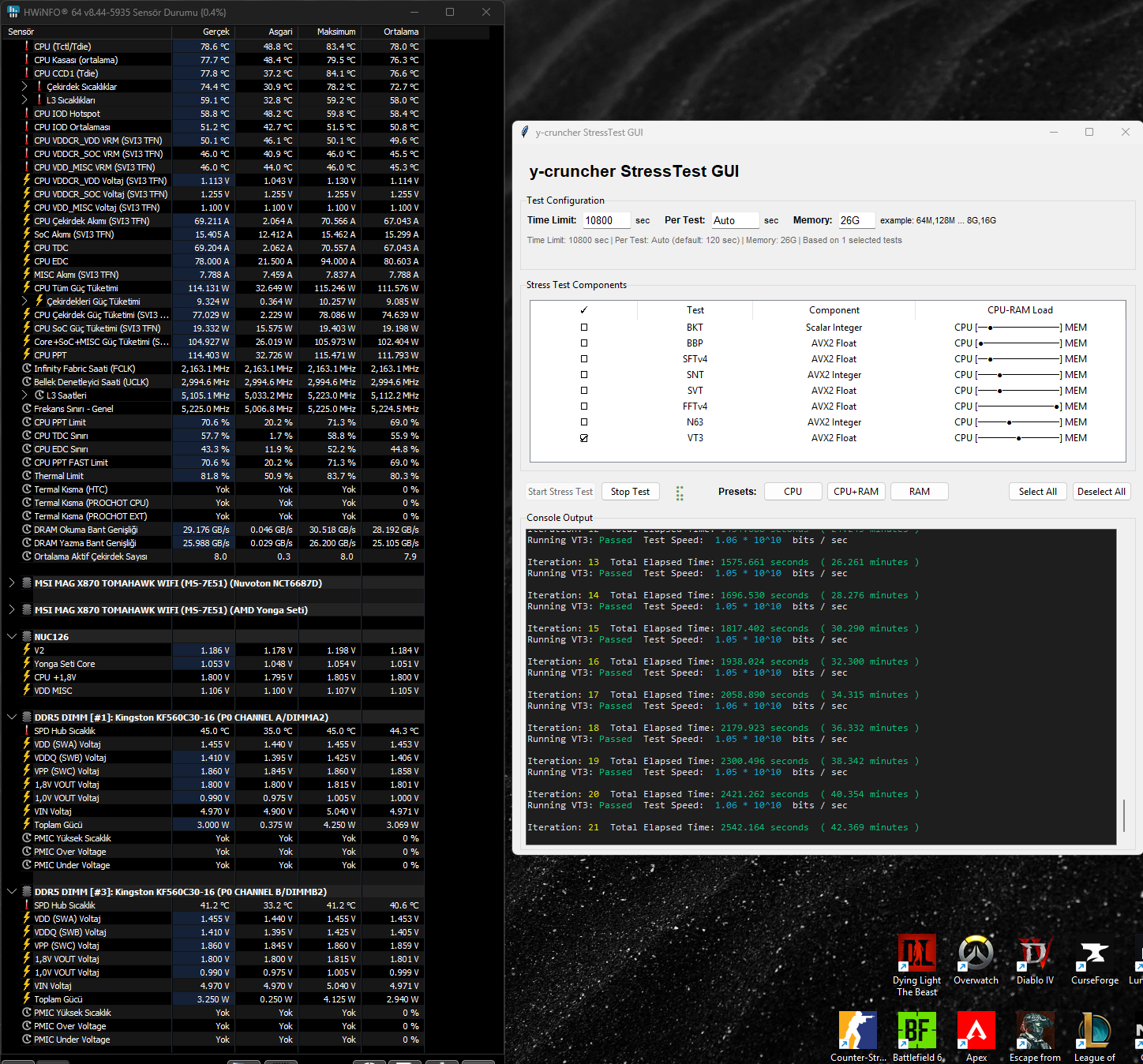Click the VT3 CPU-RAM load slider
Screen dimensions: 1143x1064
coord(1019,438)
